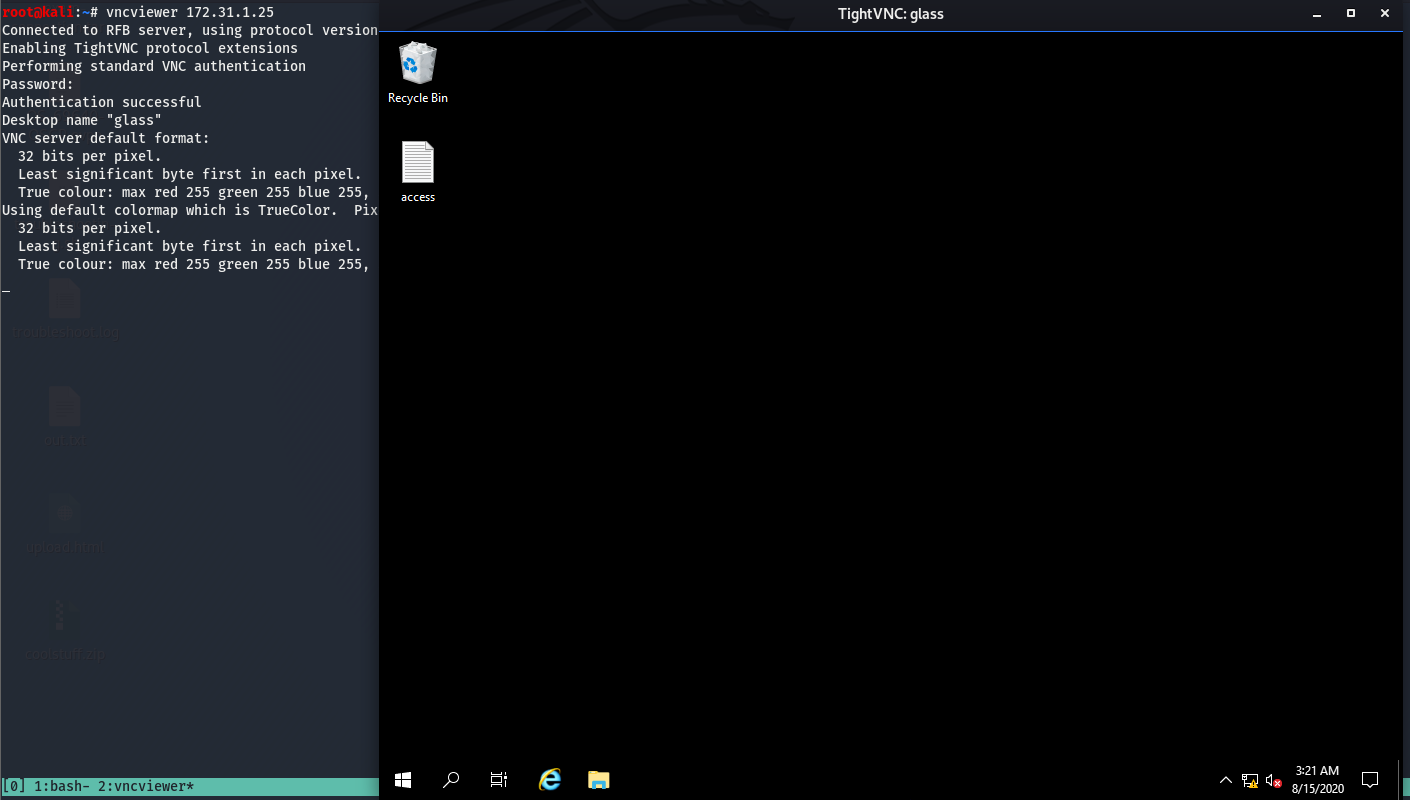The height and width of the screenshot is (800, 1410).
Task: Click the Show Desktop strip on the taskbar
Action: click(x=1400, y=780)
